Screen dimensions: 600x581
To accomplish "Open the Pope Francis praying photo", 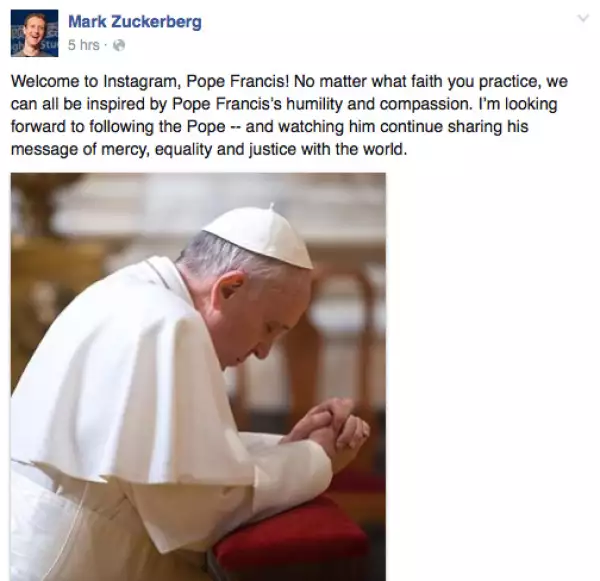I will [198, 377].
